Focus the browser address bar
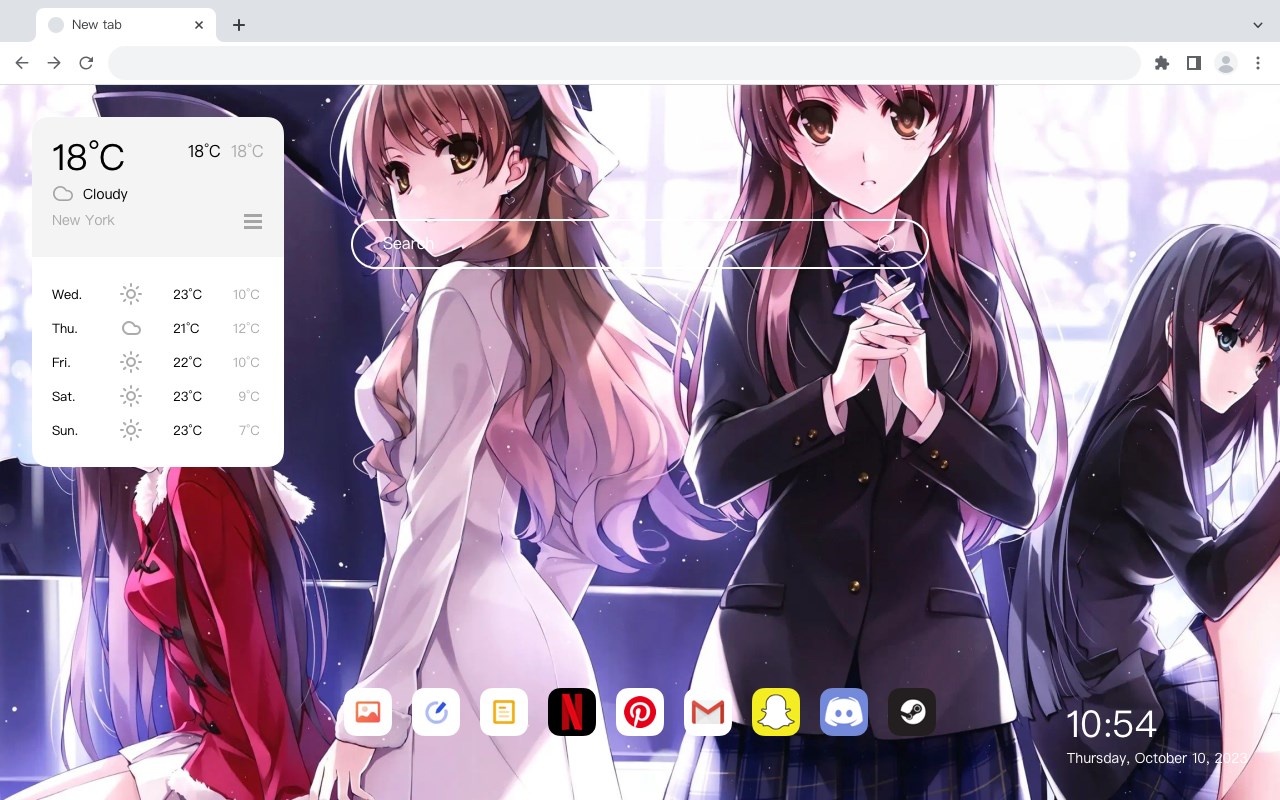The height and width of the screenshot is (800, 1280). click(624, 63)
